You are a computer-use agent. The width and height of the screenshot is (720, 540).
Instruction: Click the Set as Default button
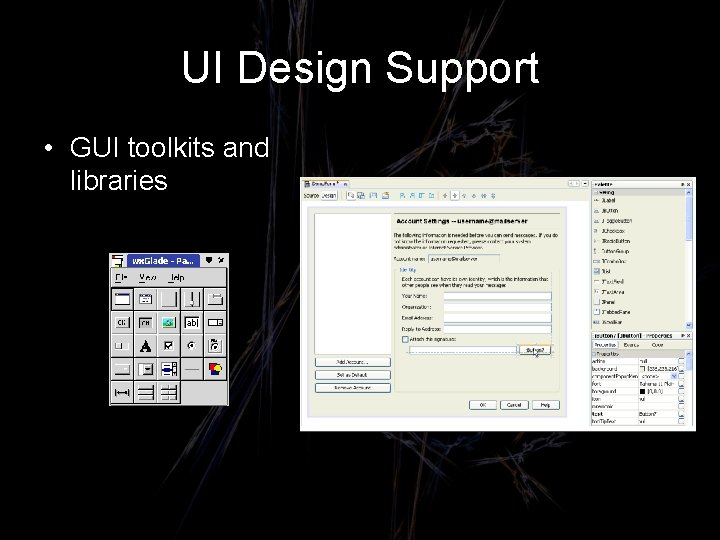[x=353, y=375]
